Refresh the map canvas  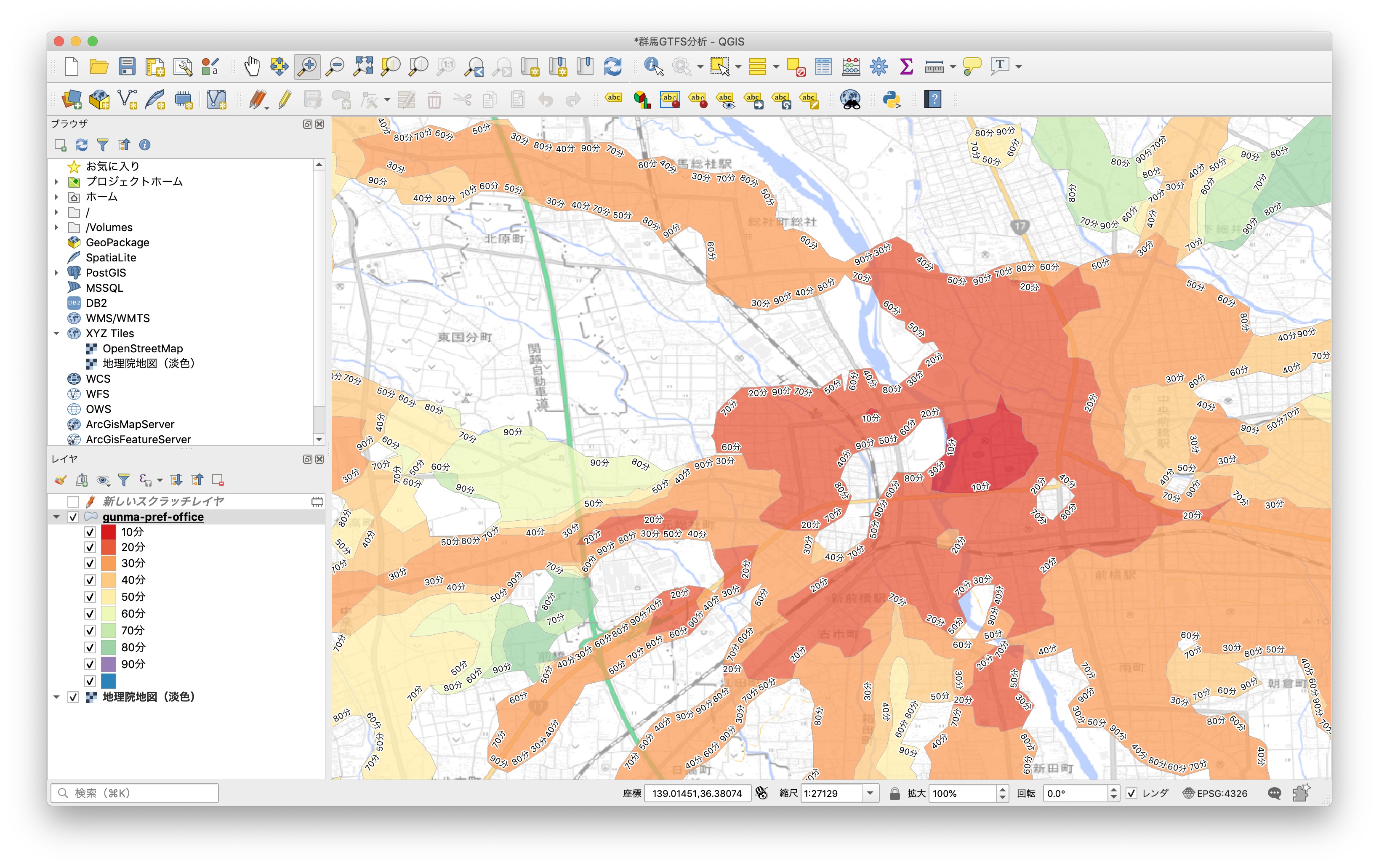(x=613, y=67)
